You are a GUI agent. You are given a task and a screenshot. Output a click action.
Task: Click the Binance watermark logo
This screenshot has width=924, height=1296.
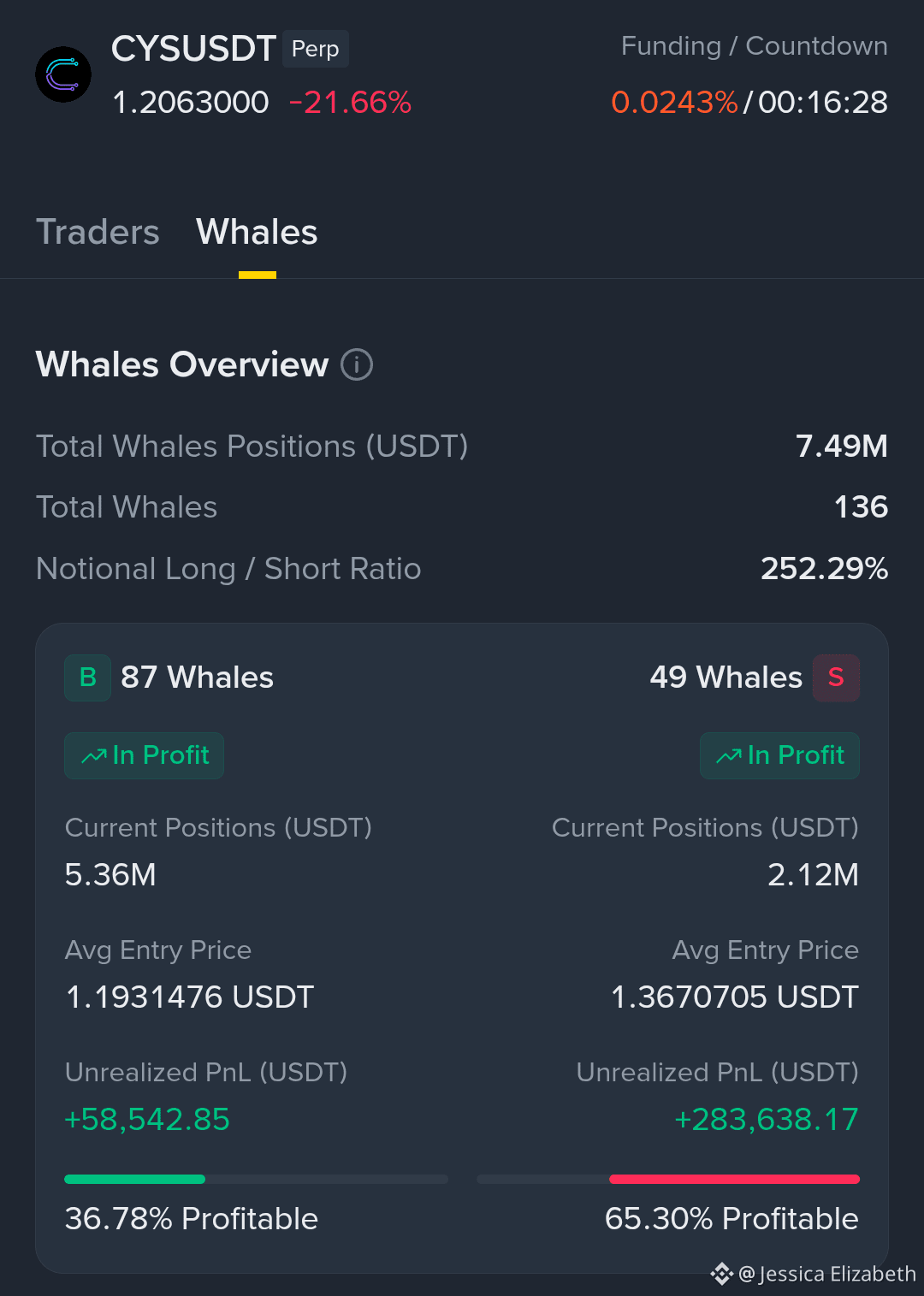coord(721,1275)
